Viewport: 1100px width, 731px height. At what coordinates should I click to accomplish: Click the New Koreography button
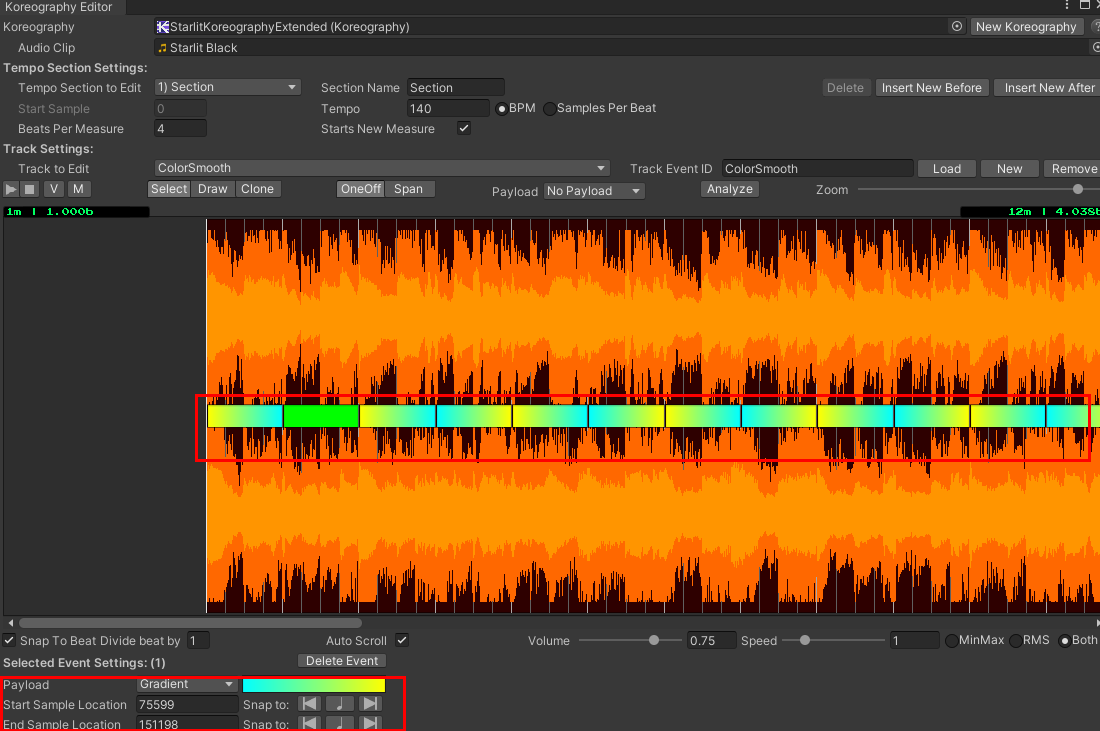pyautogui.click(x=1026, y=27)
